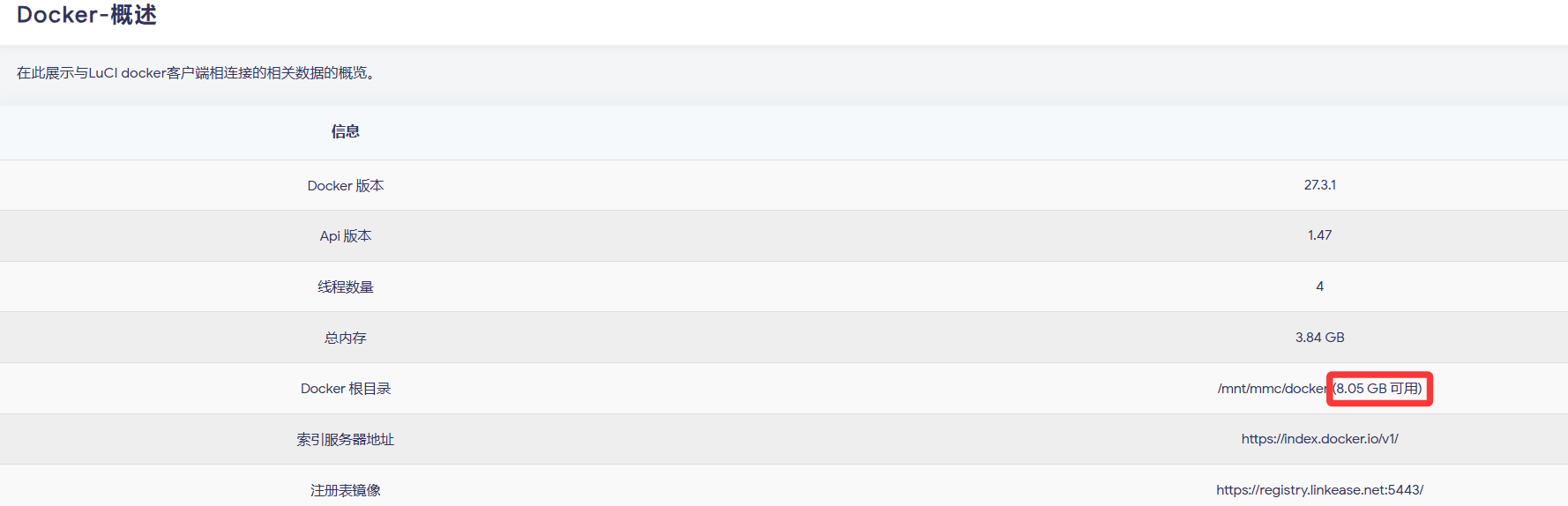Click the 信息 table header

click(x=345, y=132)
